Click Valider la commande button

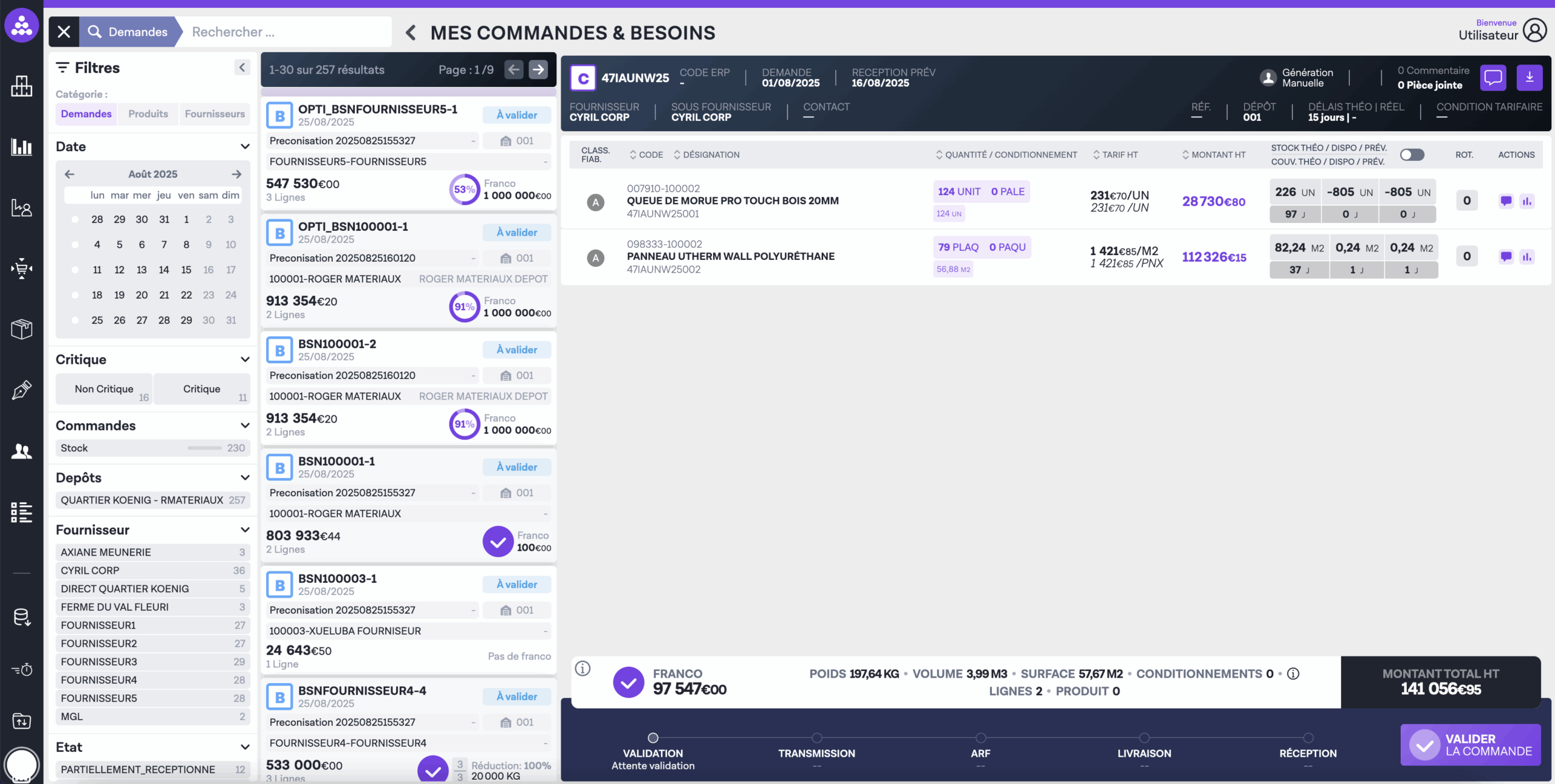pyautogui.click(x=1470, y=745)
